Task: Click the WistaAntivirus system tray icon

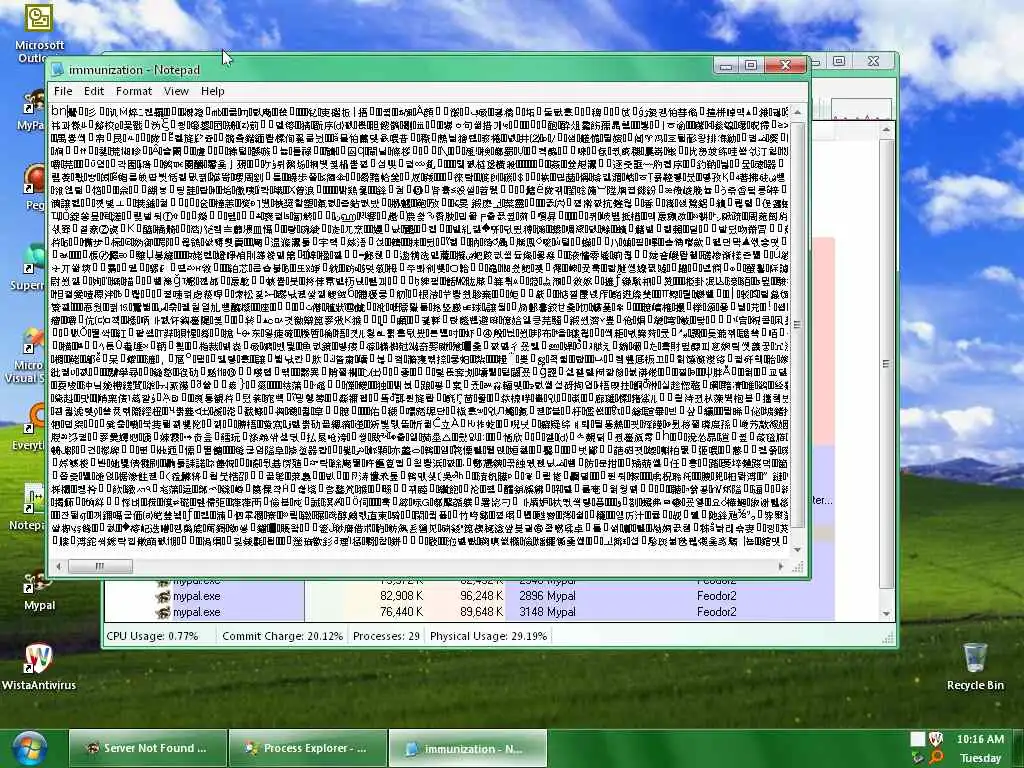Action: [935, 739]
